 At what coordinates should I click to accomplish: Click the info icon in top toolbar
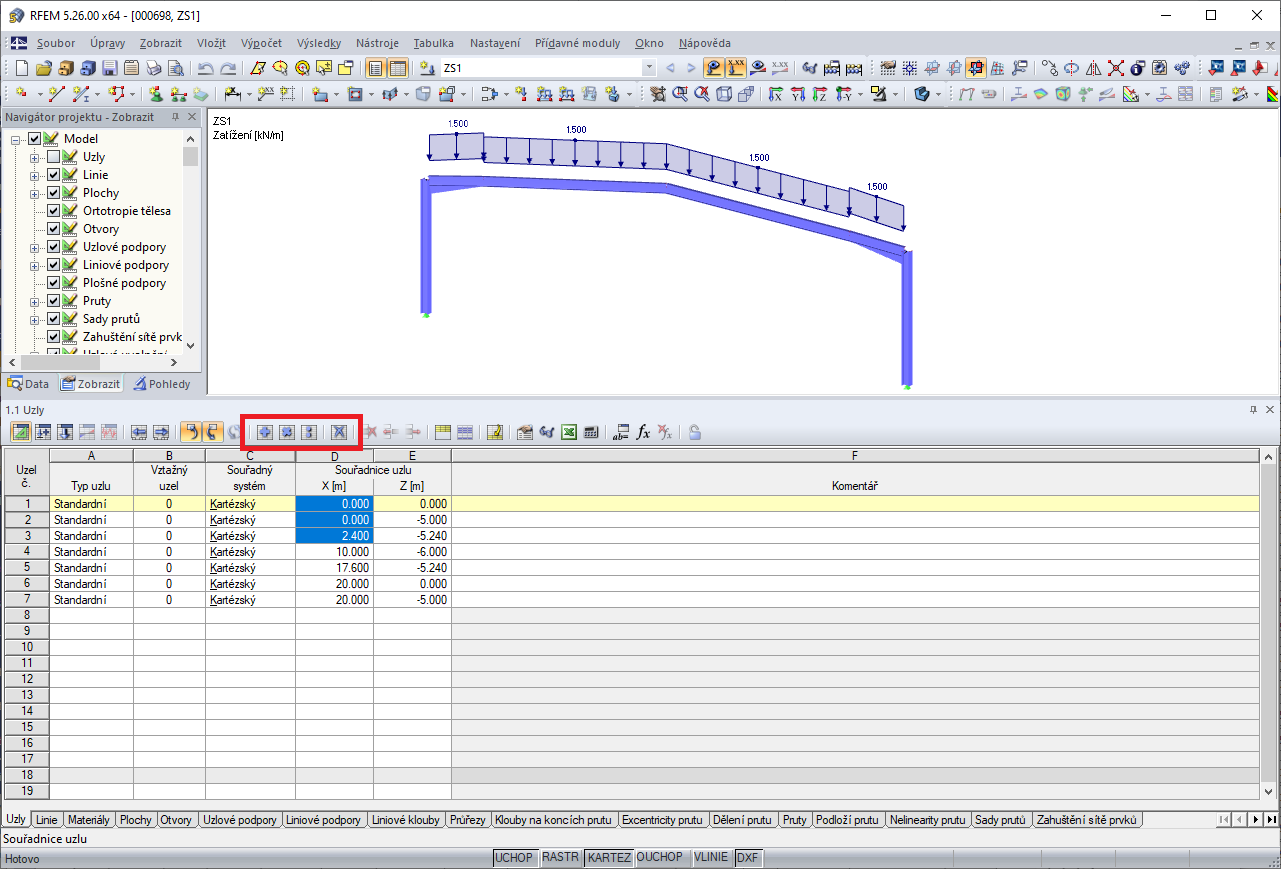(1137, 69)
